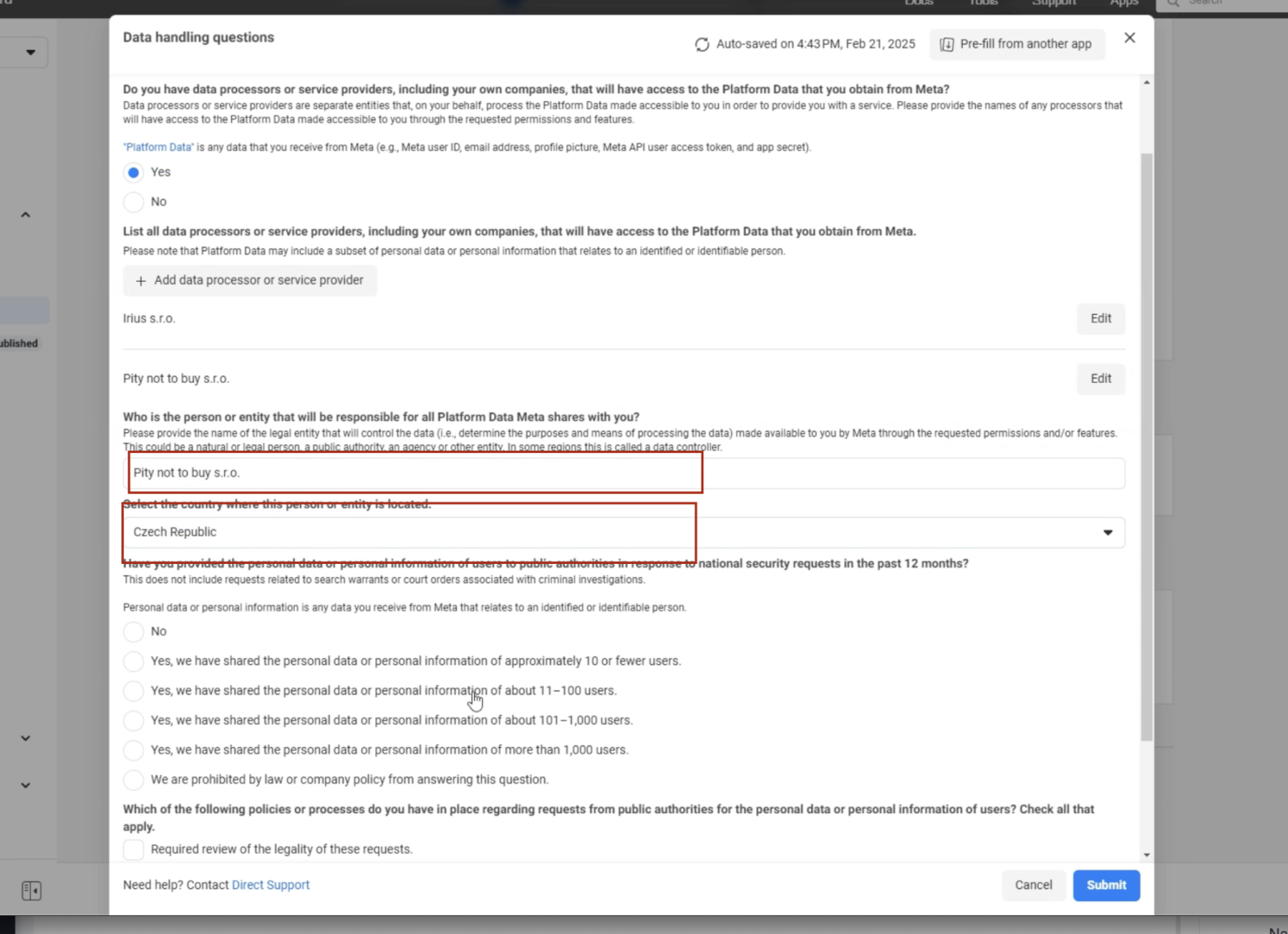
Task: Check Required review of legality checkbox
Action: click(133, 849)
